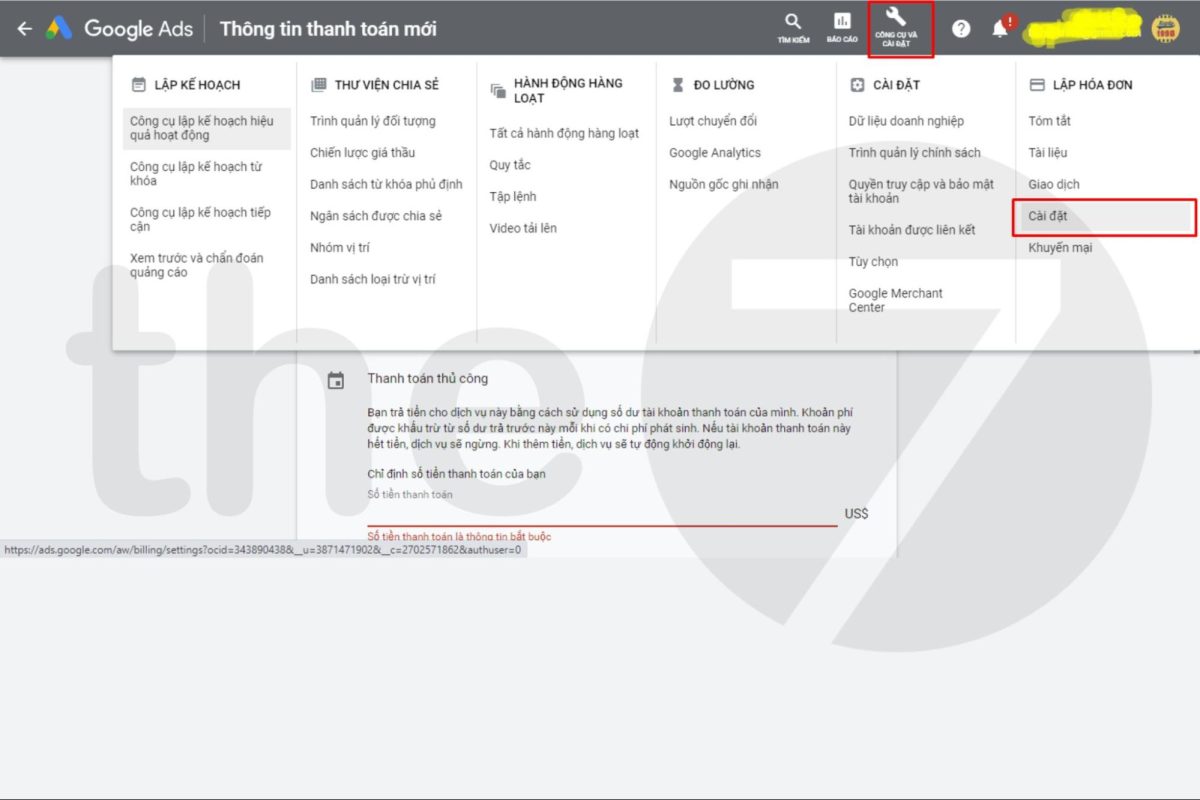Open the help question mark icon
The height and width of the screenshot is (800, 1200).
pos(961,28)
